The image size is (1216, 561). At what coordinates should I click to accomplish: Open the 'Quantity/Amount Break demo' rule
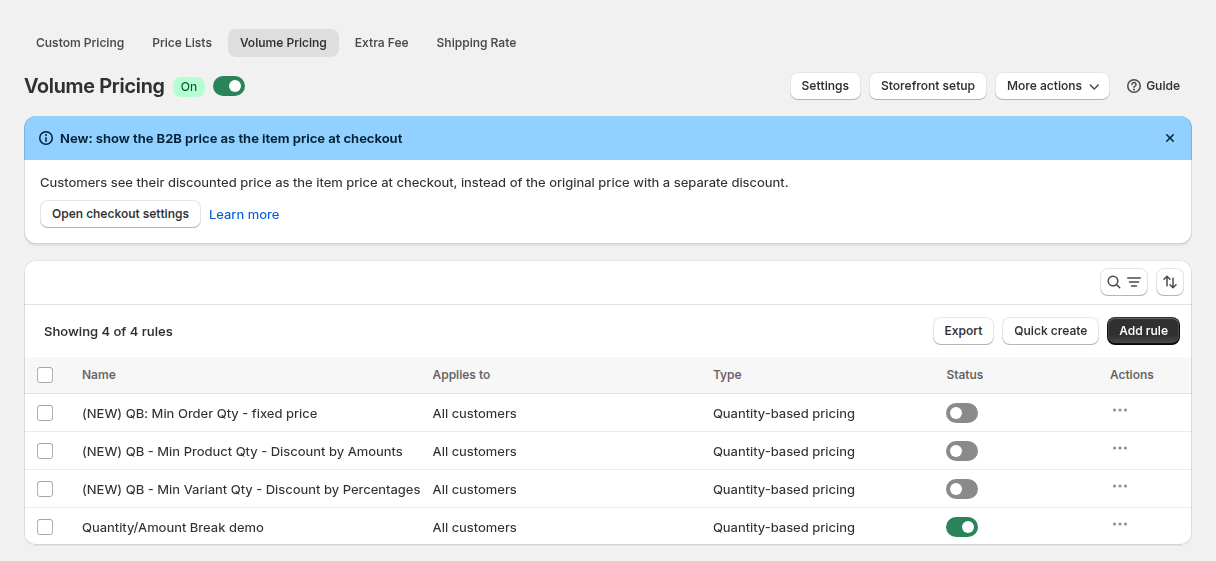pyautogui.click(x=173, y=528)
